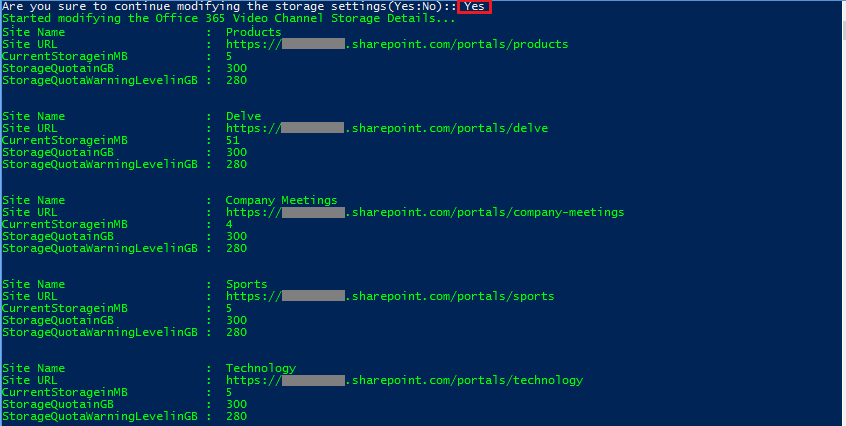Image resolution: width=846 pixels, height=426 pixels.
Task: Click the 'Started modifying' status line
Action: click(228, 18)
